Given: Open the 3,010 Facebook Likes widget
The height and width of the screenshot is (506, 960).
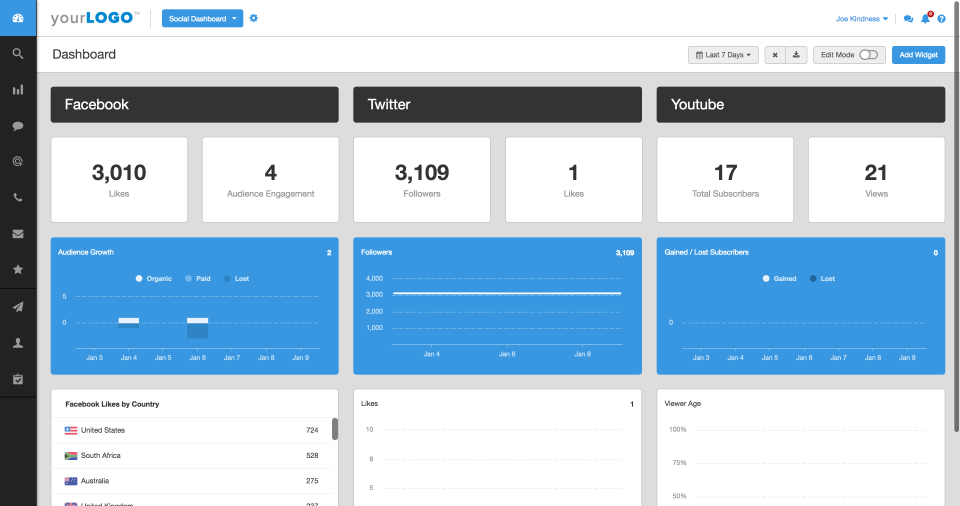Looking at the screenshot, I should 119,179.
